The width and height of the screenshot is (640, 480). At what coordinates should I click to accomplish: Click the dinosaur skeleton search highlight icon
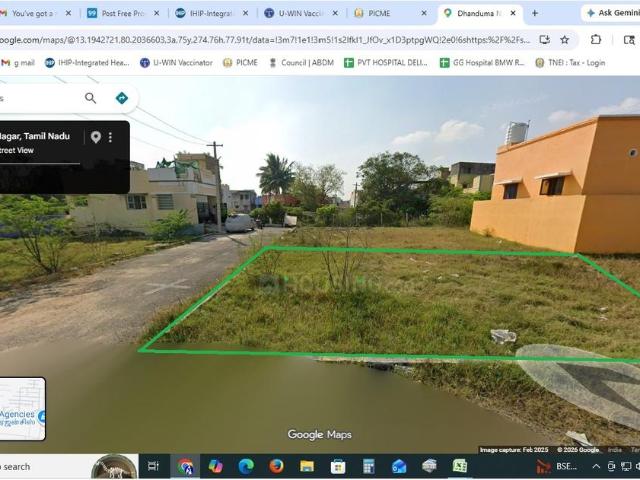[114, 467]
